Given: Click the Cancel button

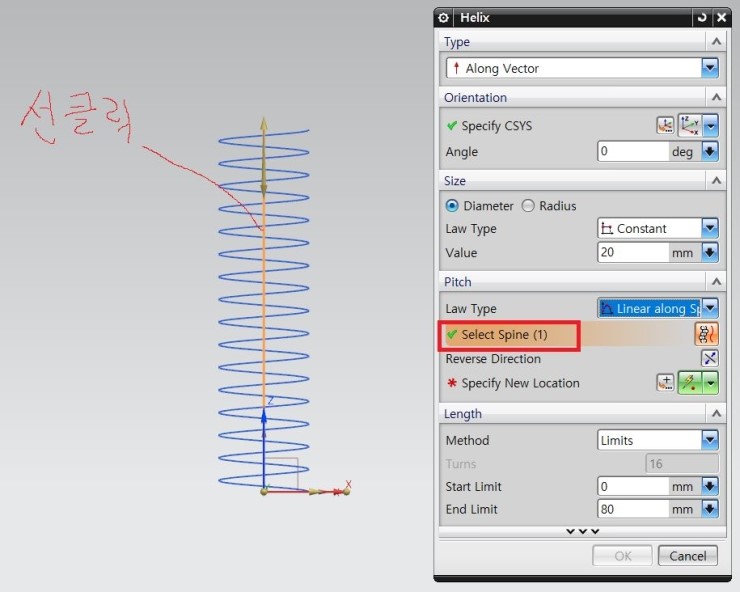Looking at the screenshot, I should pyautogui.click(x=688, y=556).
